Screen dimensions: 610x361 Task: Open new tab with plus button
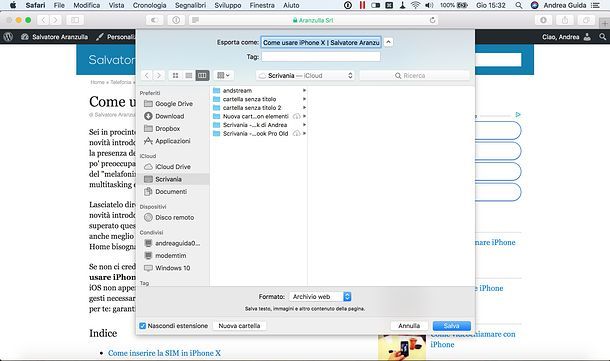click(605, 24)
